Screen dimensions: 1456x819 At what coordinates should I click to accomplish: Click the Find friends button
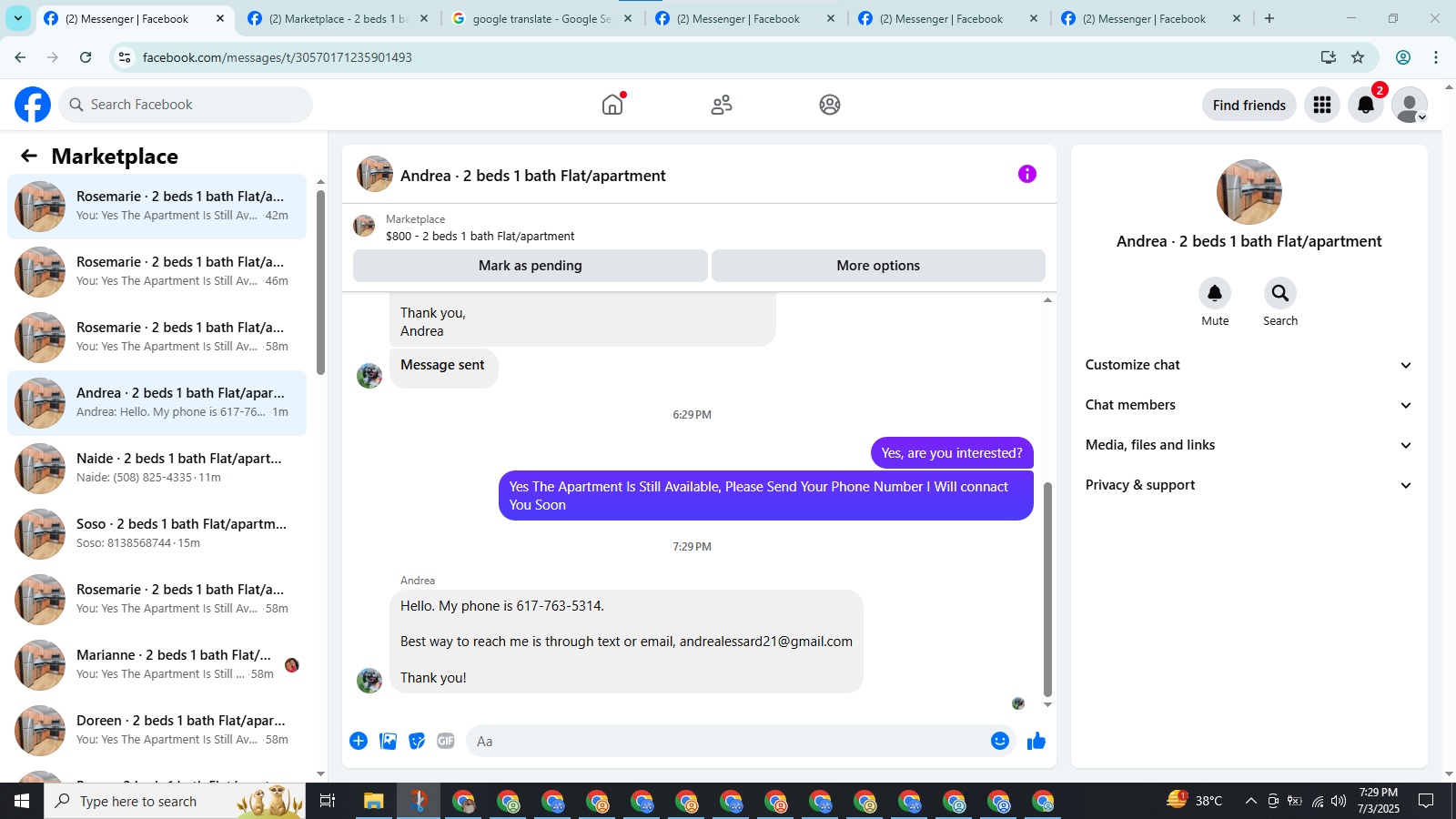point(1249,105)
